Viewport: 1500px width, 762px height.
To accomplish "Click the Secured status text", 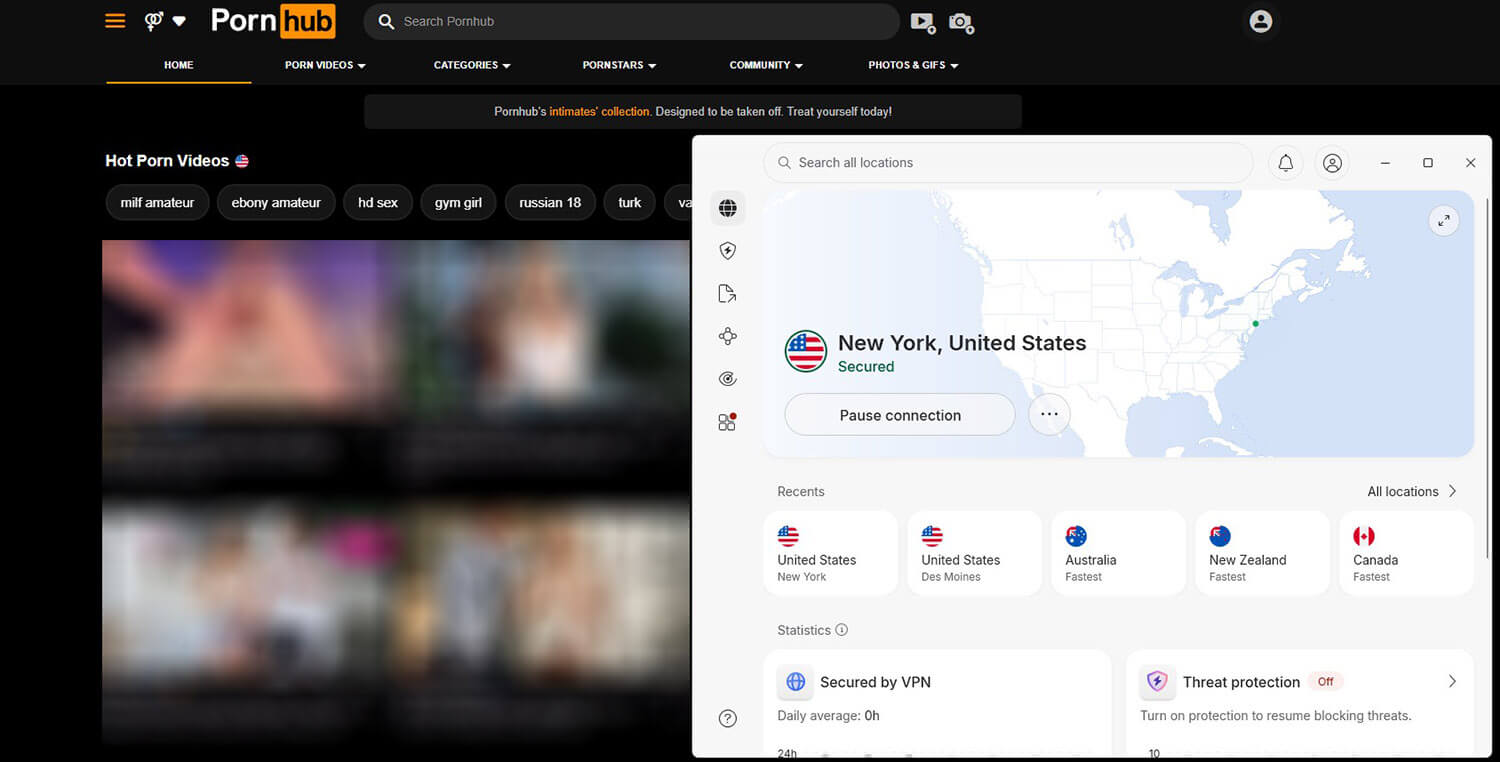I will click(x=866, y=367).
